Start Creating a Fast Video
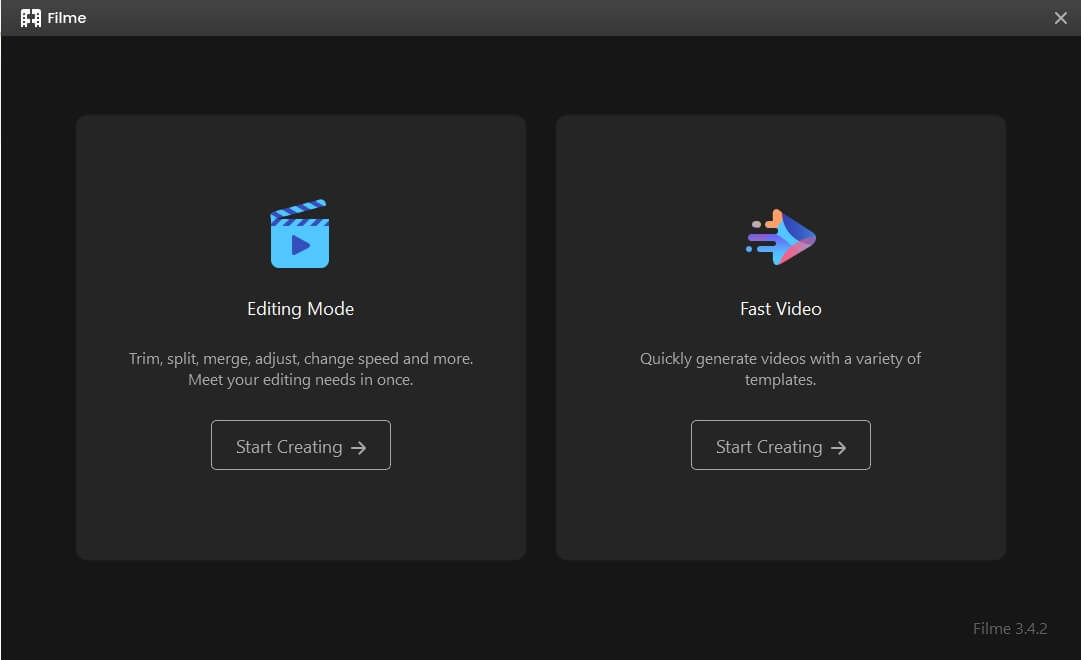 [780, 446]
